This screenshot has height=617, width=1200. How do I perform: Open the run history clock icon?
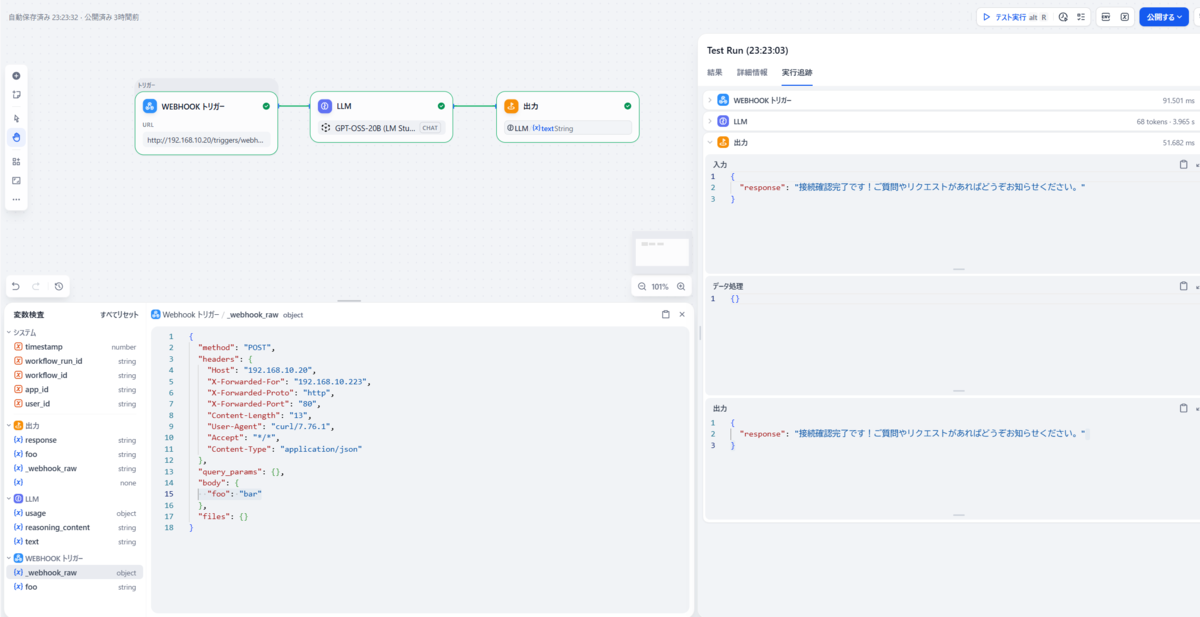point(1063,17)
